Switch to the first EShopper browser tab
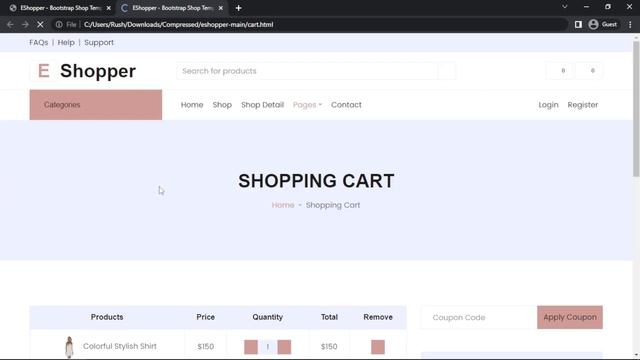The height and width of the screenshot is (360, 640). point(60,8)
